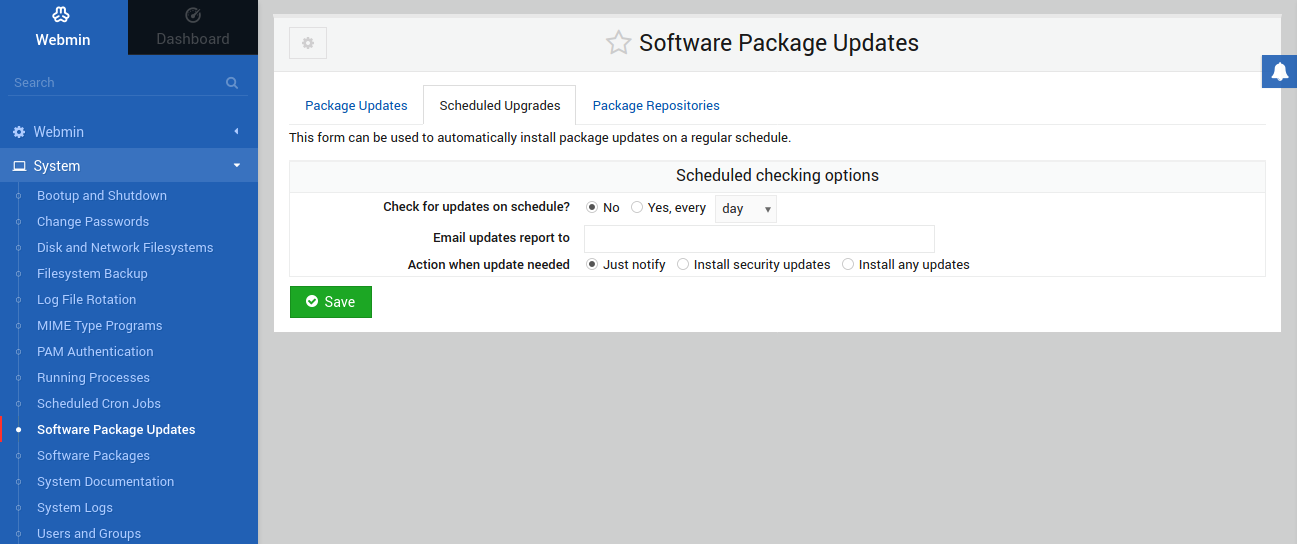The height and width of the screenshot is (544, 1297).
Task: Click the module configuration gear button
Action: [308, 43]
